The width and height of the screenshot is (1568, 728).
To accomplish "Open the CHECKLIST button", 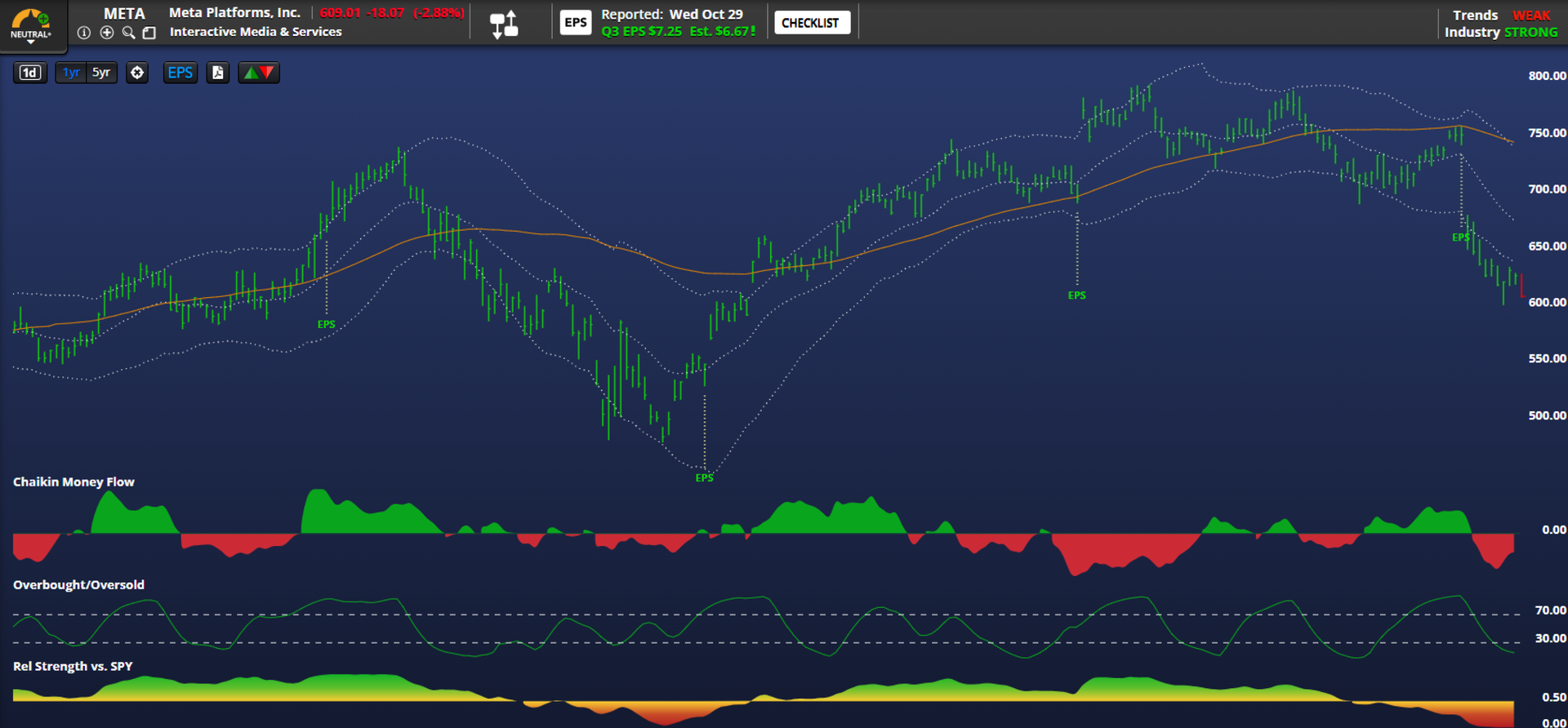I will coord(811,23).
